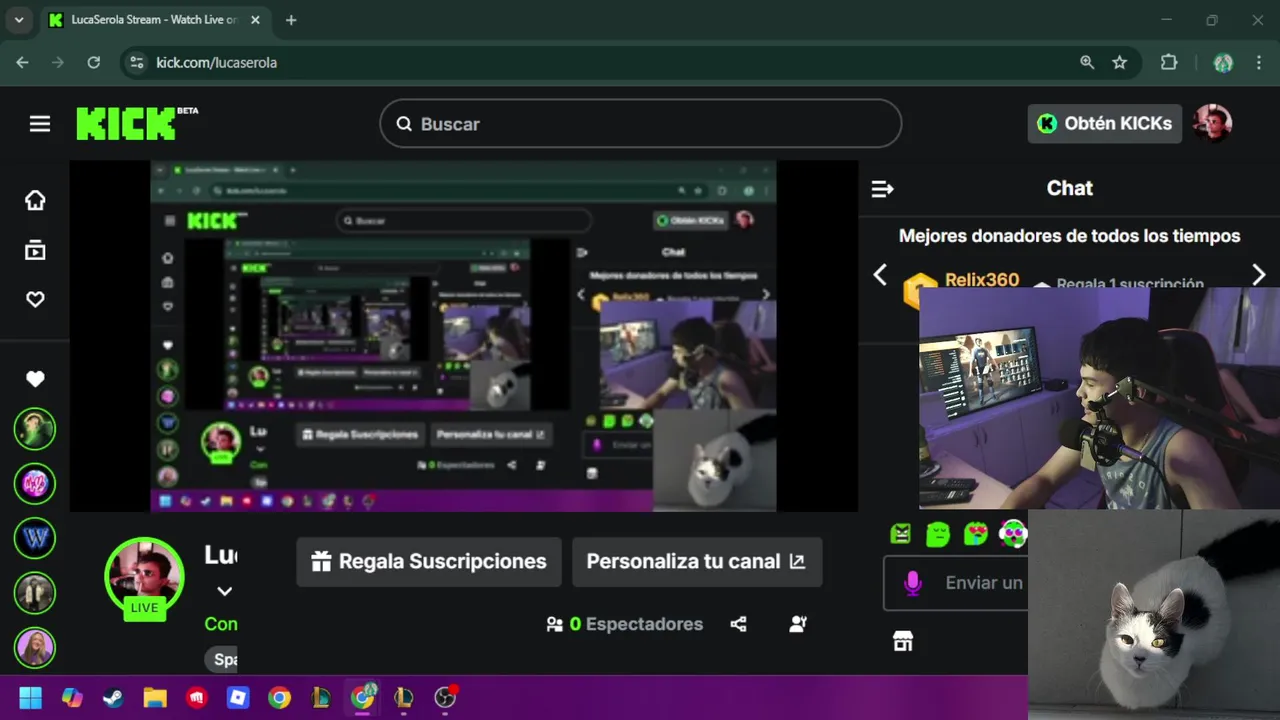Viewport: 1280px width, 720px height.
Task: Share the stream via share icon
Action: 738,624
